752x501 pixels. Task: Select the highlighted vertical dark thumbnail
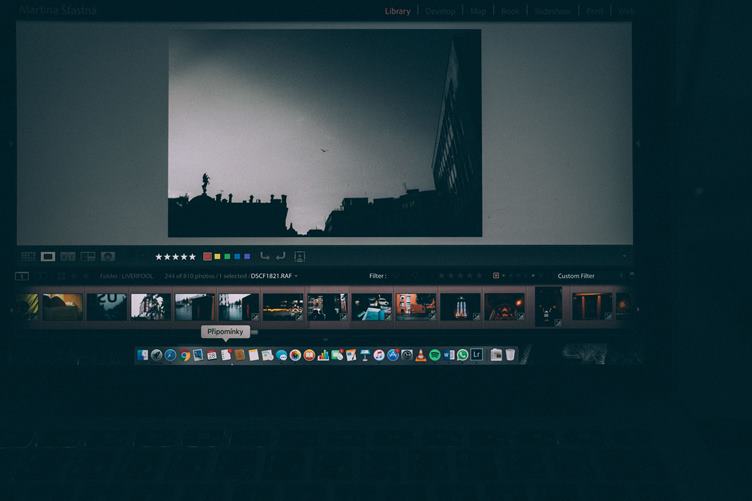tap(548, 307)
